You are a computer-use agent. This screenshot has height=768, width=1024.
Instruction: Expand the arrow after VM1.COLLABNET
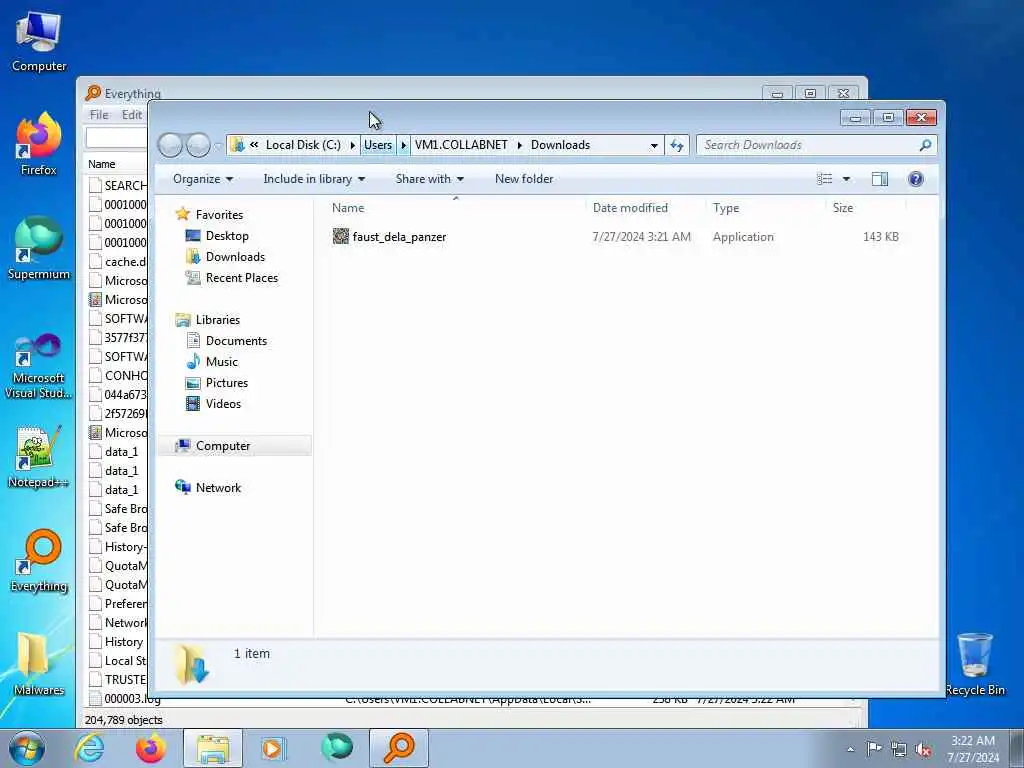tap(520, 145)
